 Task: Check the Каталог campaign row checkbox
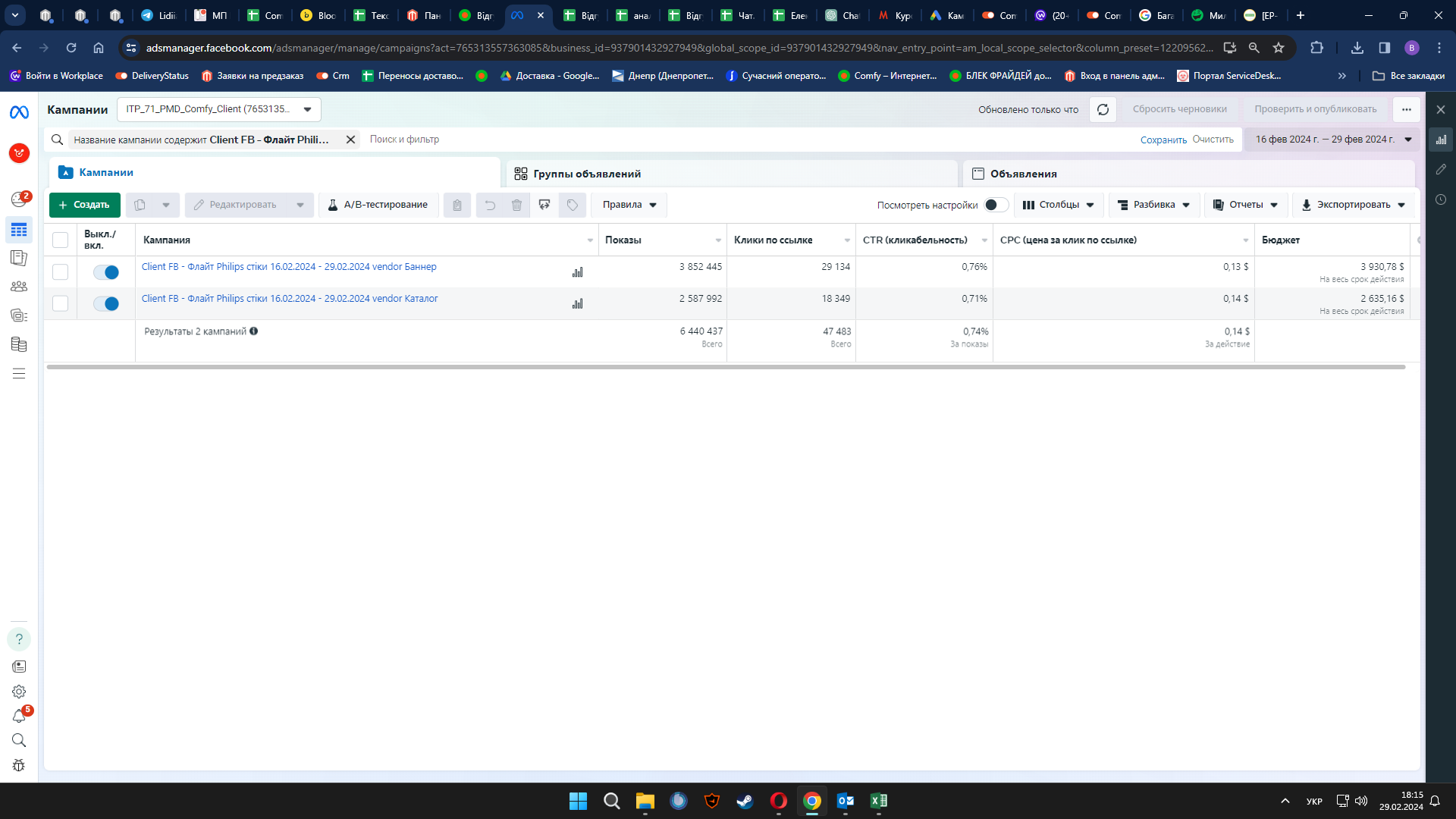coord(60,304)
